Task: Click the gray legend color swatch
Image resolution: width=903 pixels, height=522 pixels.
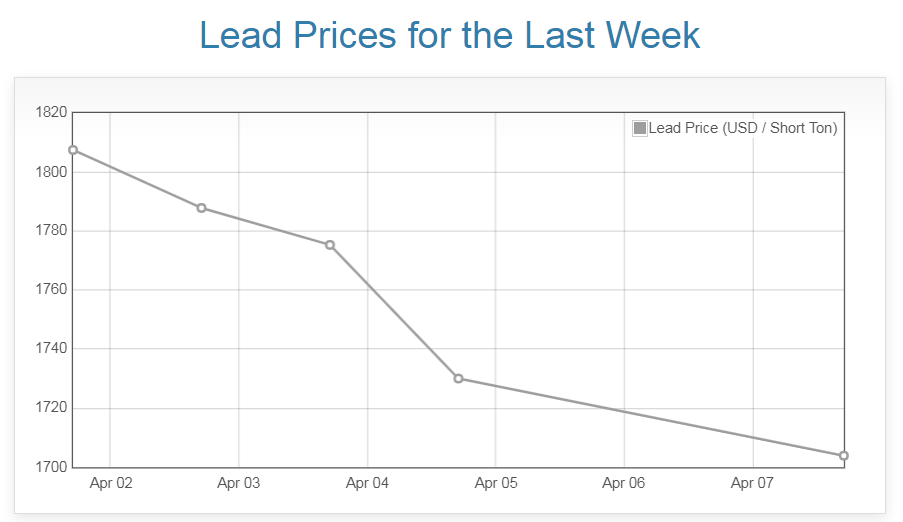Action: 640,128
